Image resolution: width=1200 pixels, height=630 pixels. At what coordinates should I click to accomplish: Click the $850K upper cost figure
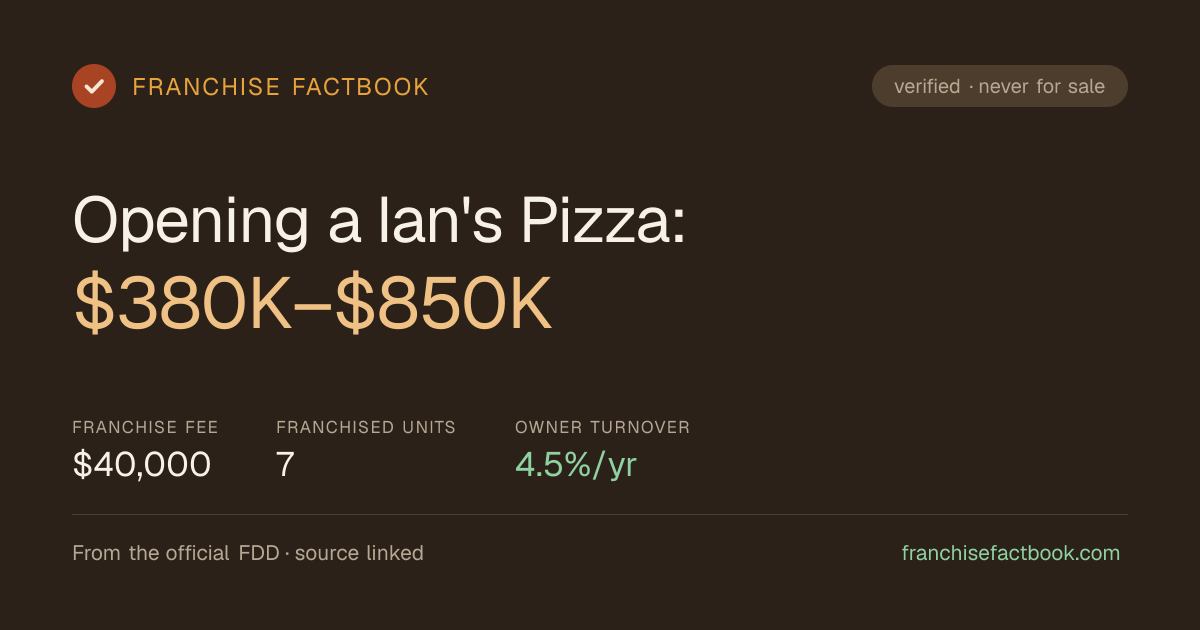444,305
